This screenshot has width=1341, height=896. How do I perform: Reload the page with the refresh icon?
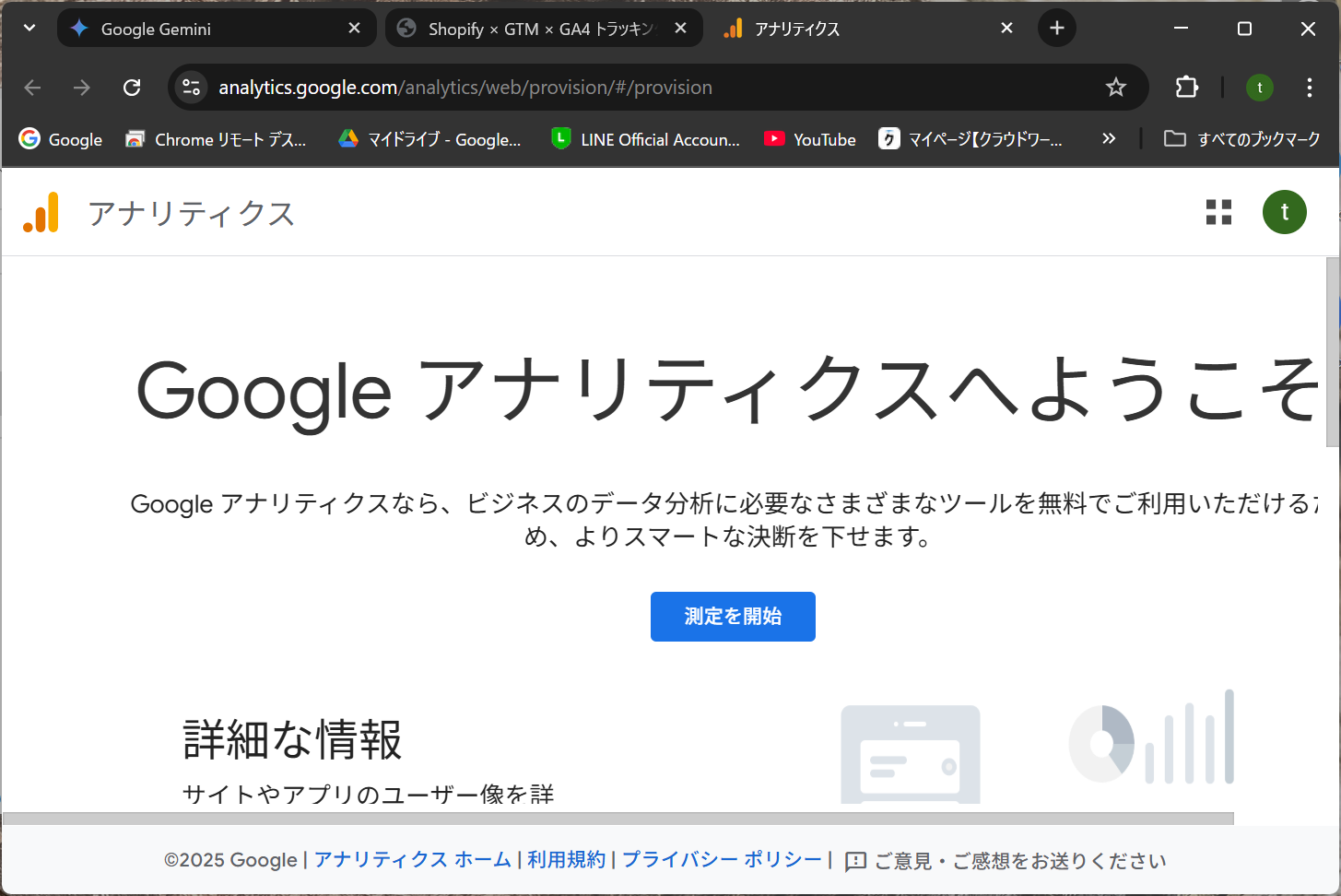click(132, 88)
